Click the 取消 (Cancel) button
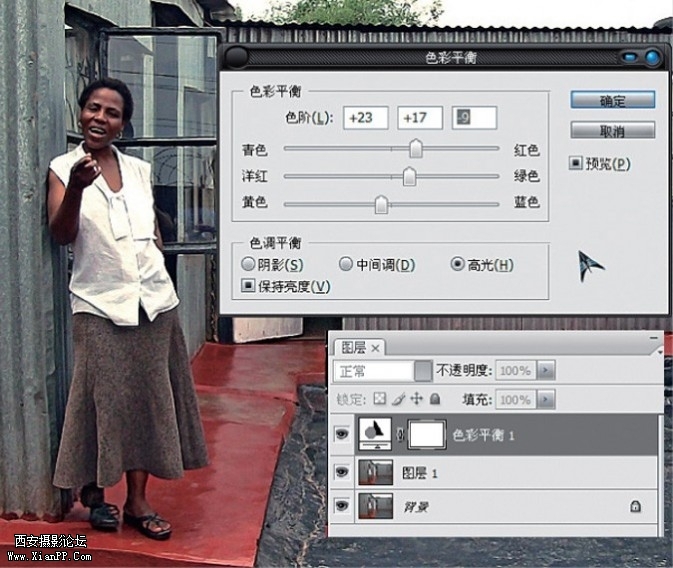Viewport: 673px width, 568px height. click(x=612, y=131)
